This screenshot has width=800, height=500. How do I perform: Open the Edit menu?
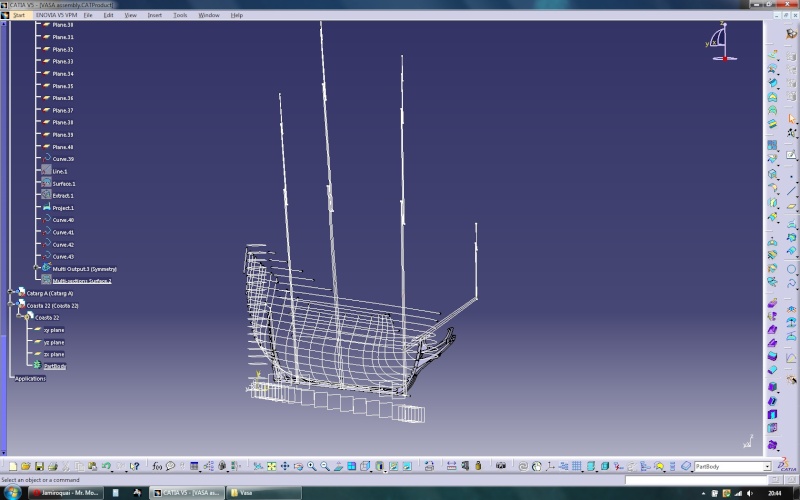[109, 15]
